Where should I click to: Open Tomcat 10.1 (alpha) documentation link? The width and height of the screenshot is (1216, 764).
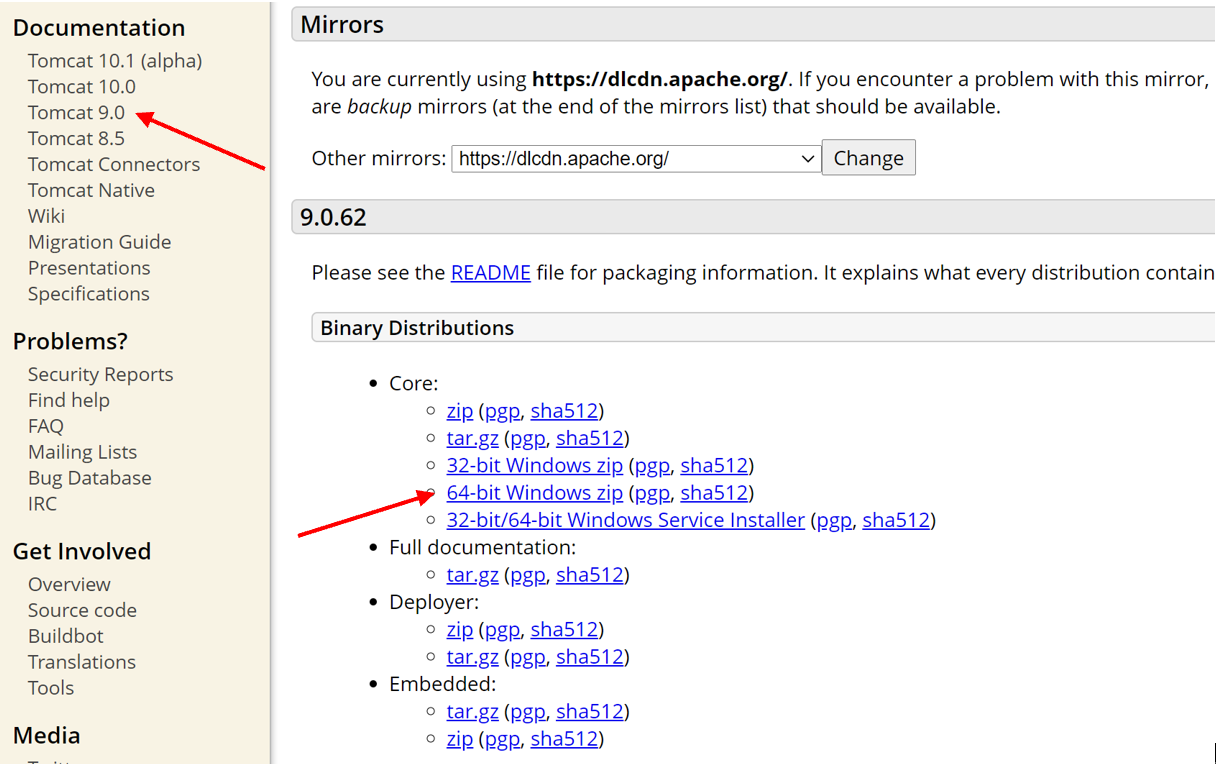tap(115, 61)
